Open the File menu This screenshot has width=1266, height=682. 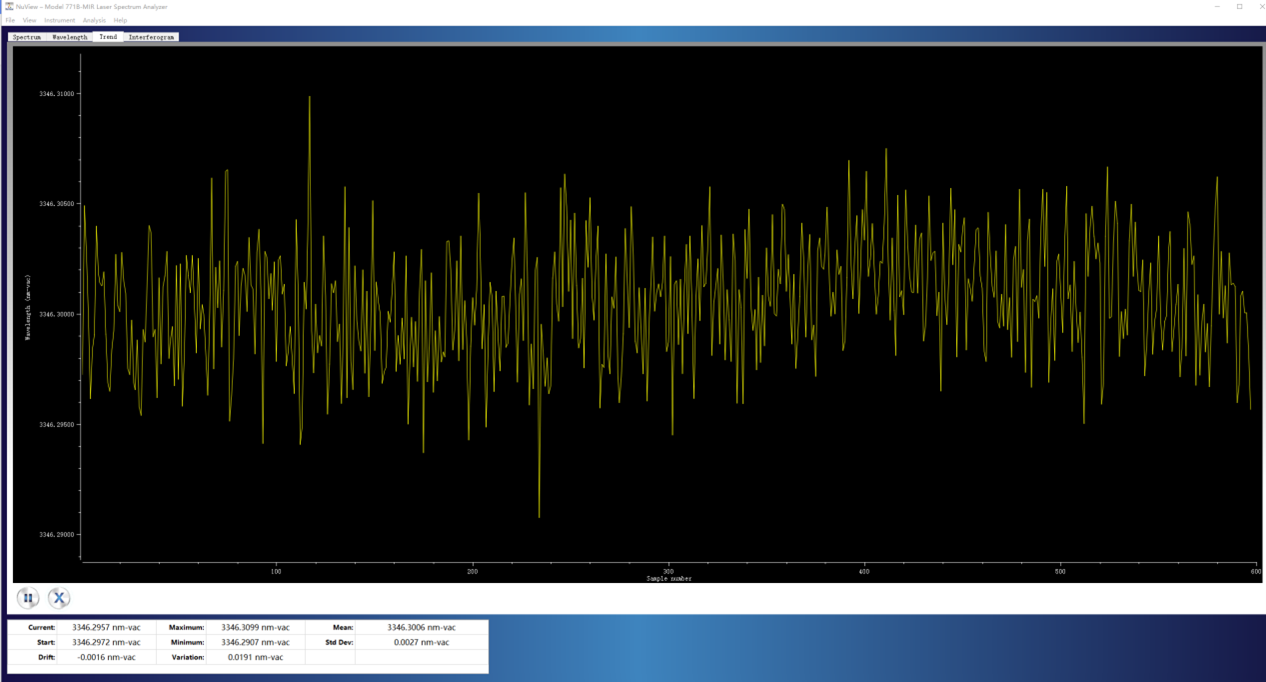tap(10, 20)
